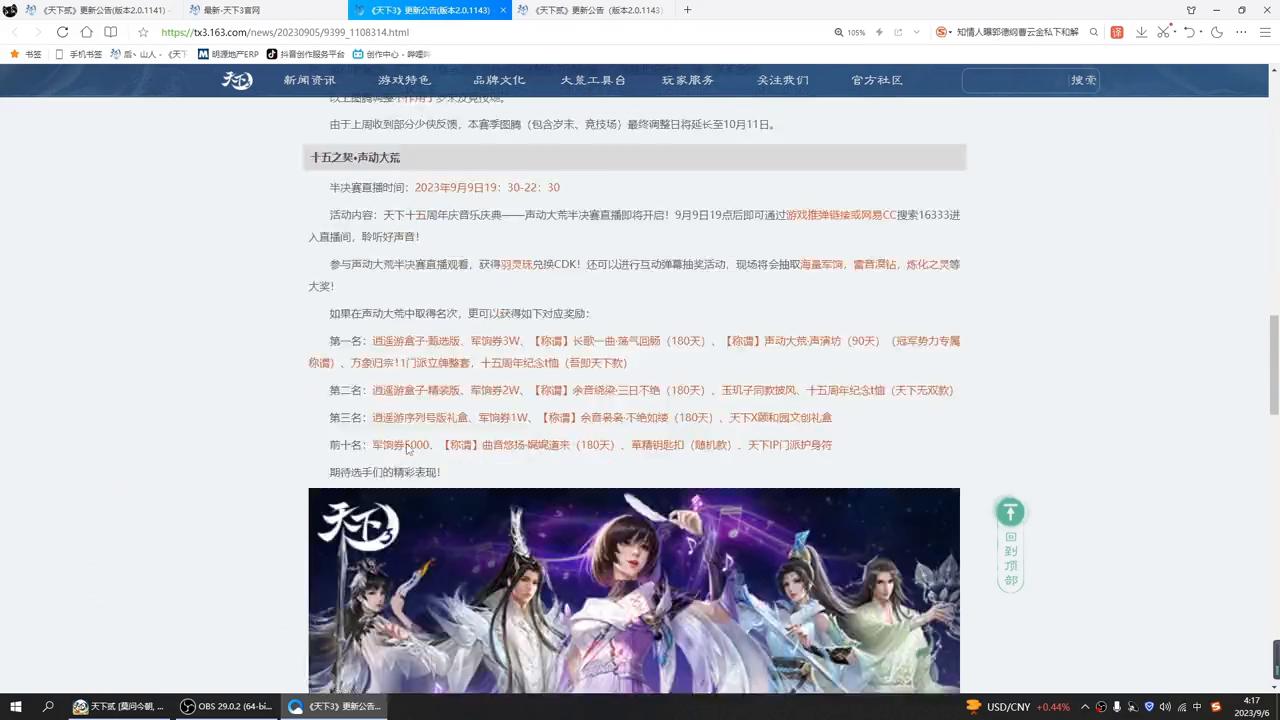Screen dimensions: 1280x720
Task: Open reader mode via the book icon
Action: 111,32
